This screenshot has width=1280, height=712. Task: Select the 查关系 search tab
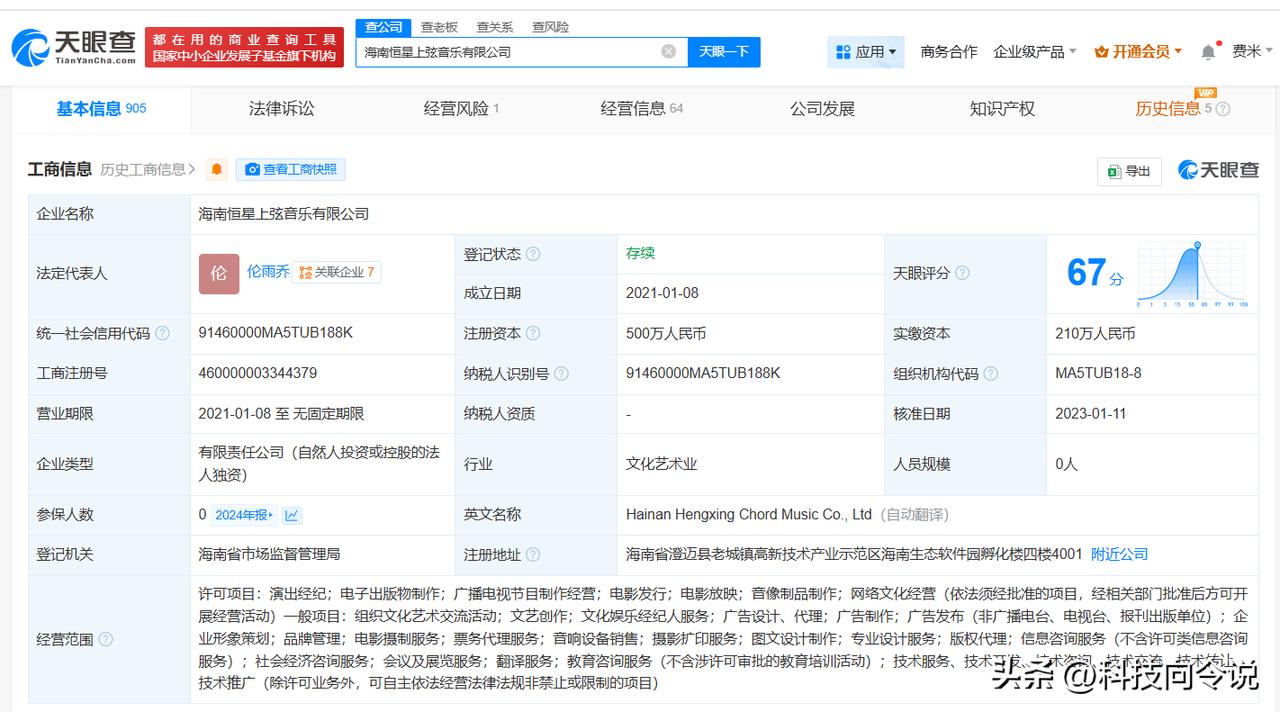click(x=495, y=27)
